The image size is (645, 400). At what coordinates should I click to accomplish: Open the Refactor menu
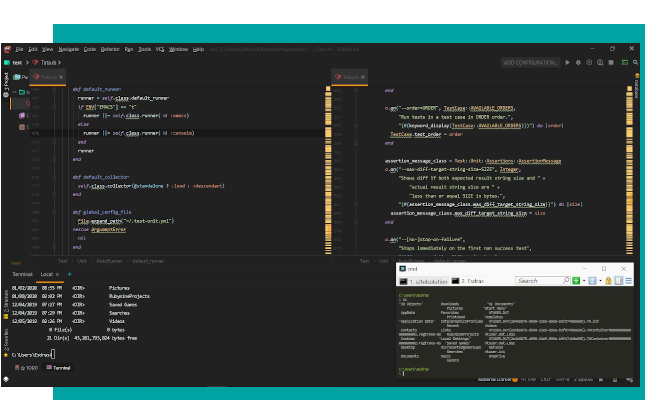point(110,49)
